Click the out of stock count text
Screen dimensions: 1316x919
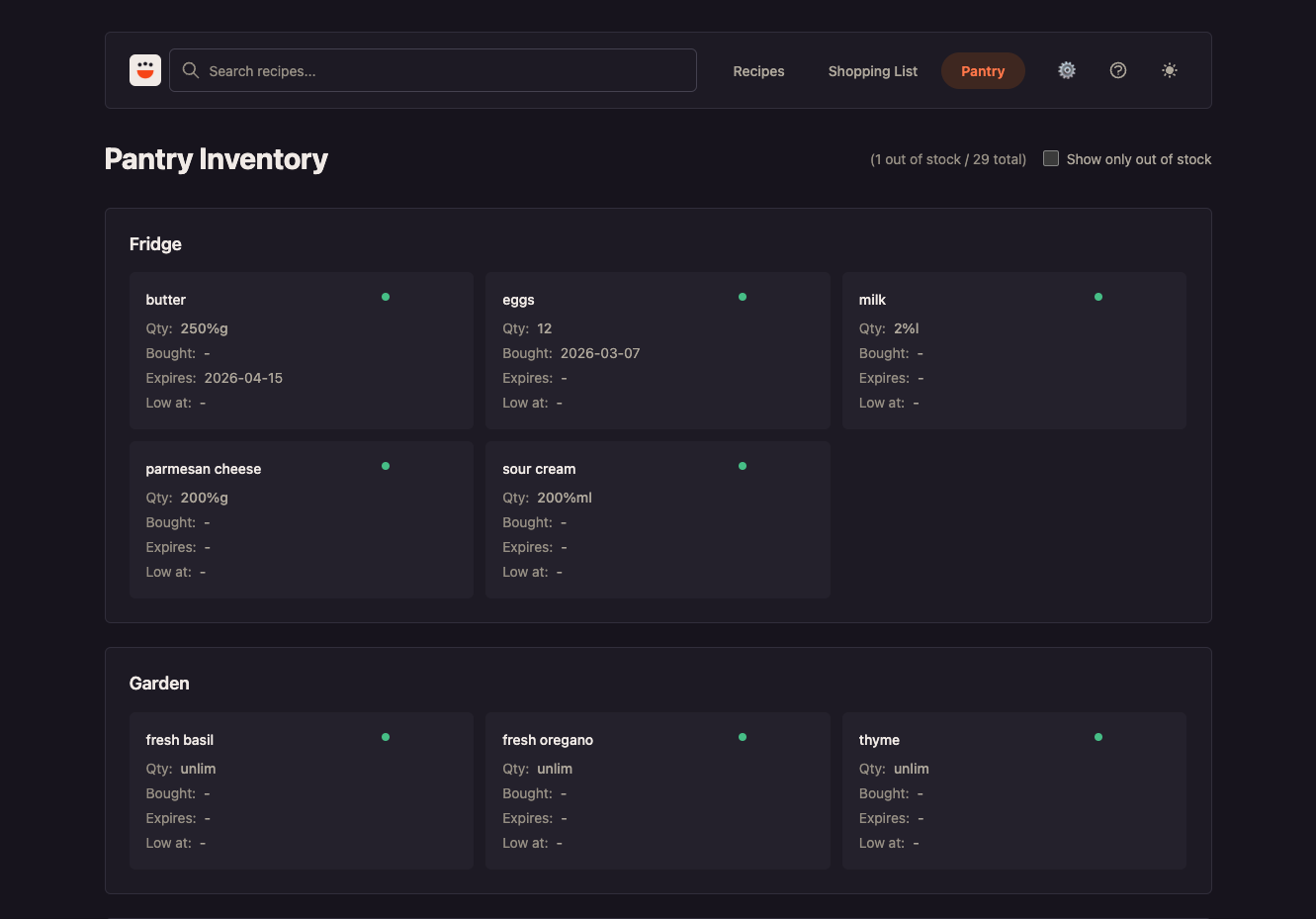click(948, 159)
